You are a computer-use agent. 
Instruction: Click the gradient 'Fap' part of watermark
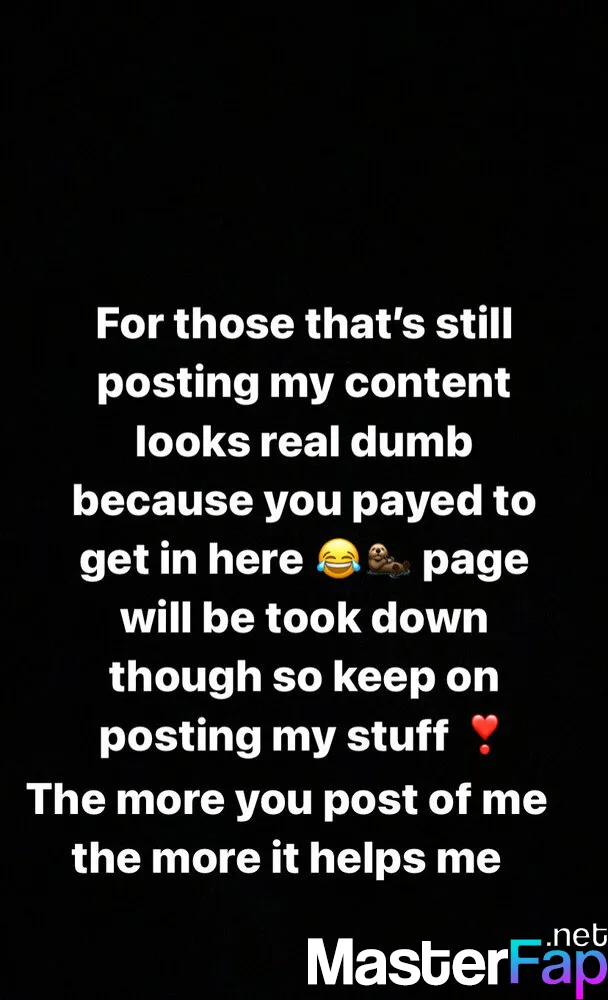click(559, 968)
